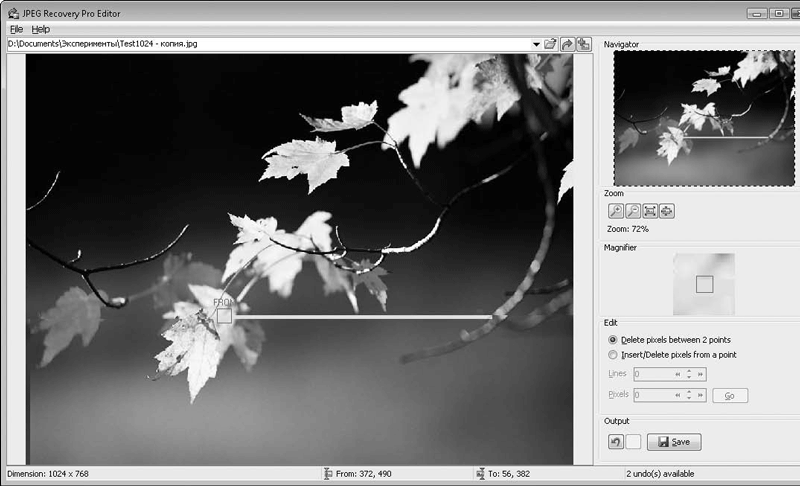Screen dimensions: 800x486
Task: Click the zoom out magnifier icon
Action: [x=633, y=211]
